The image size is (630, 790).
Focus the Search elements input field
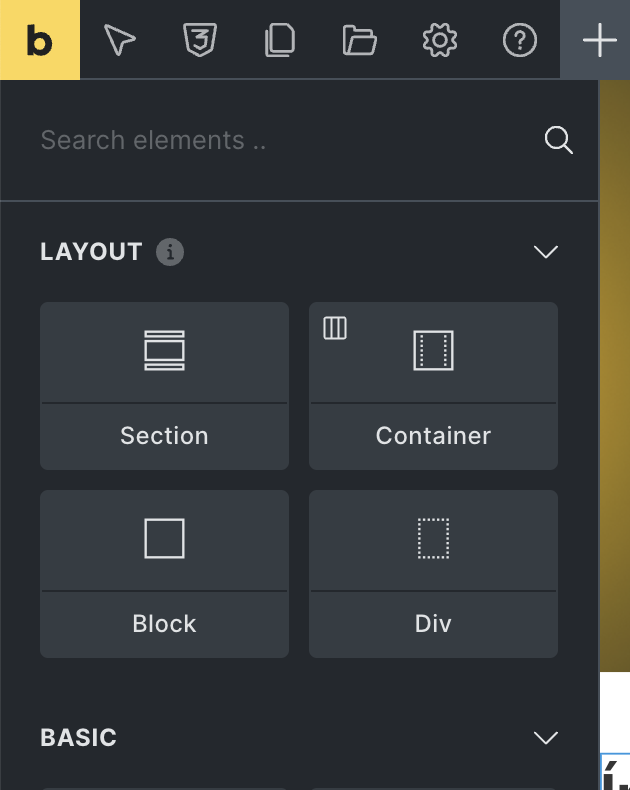click(280, 140)
